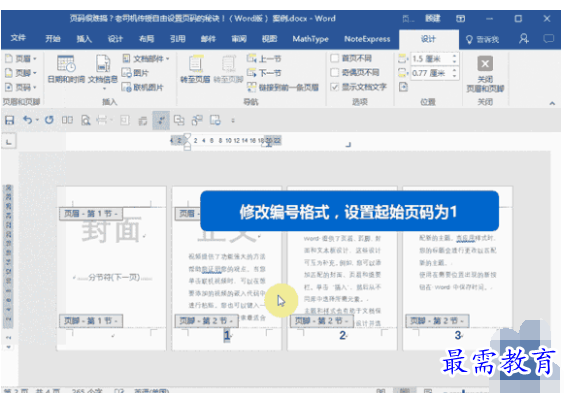The width and height of the screenshot is (564, 393).
Task: Uncheck 显示文档文字 show document text
Action: pyautogui.click(x=335, y=87)
